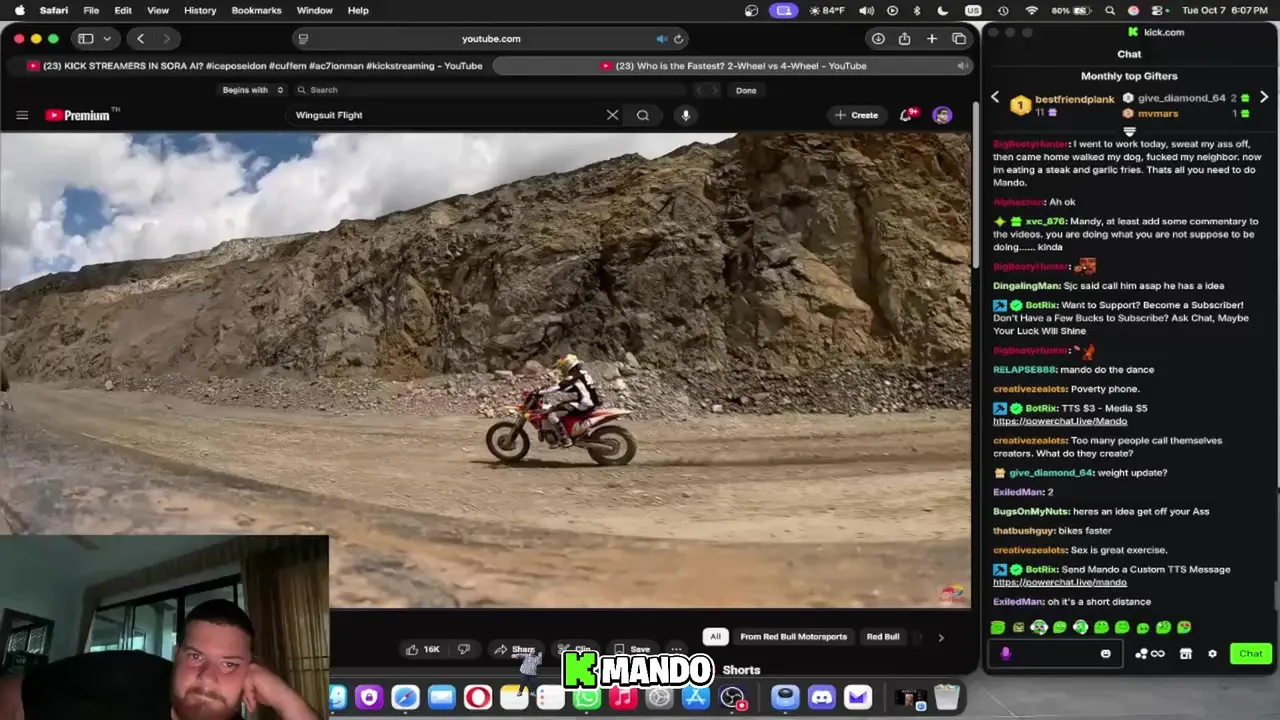Dislike the video with thumbs-down

463,649
